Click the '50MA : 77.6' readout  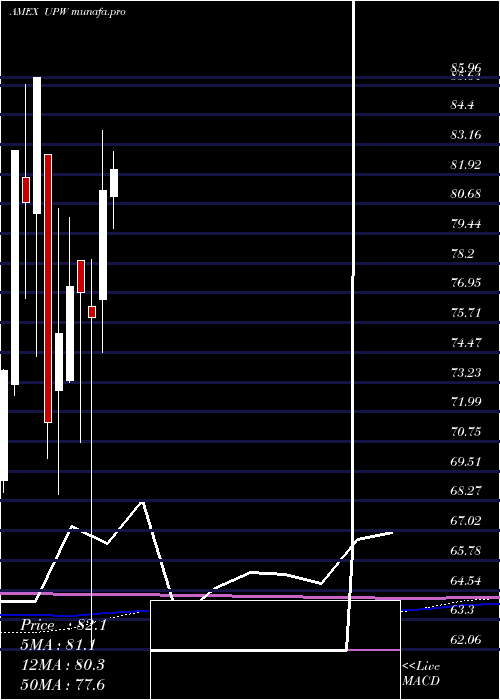(63, 684)
